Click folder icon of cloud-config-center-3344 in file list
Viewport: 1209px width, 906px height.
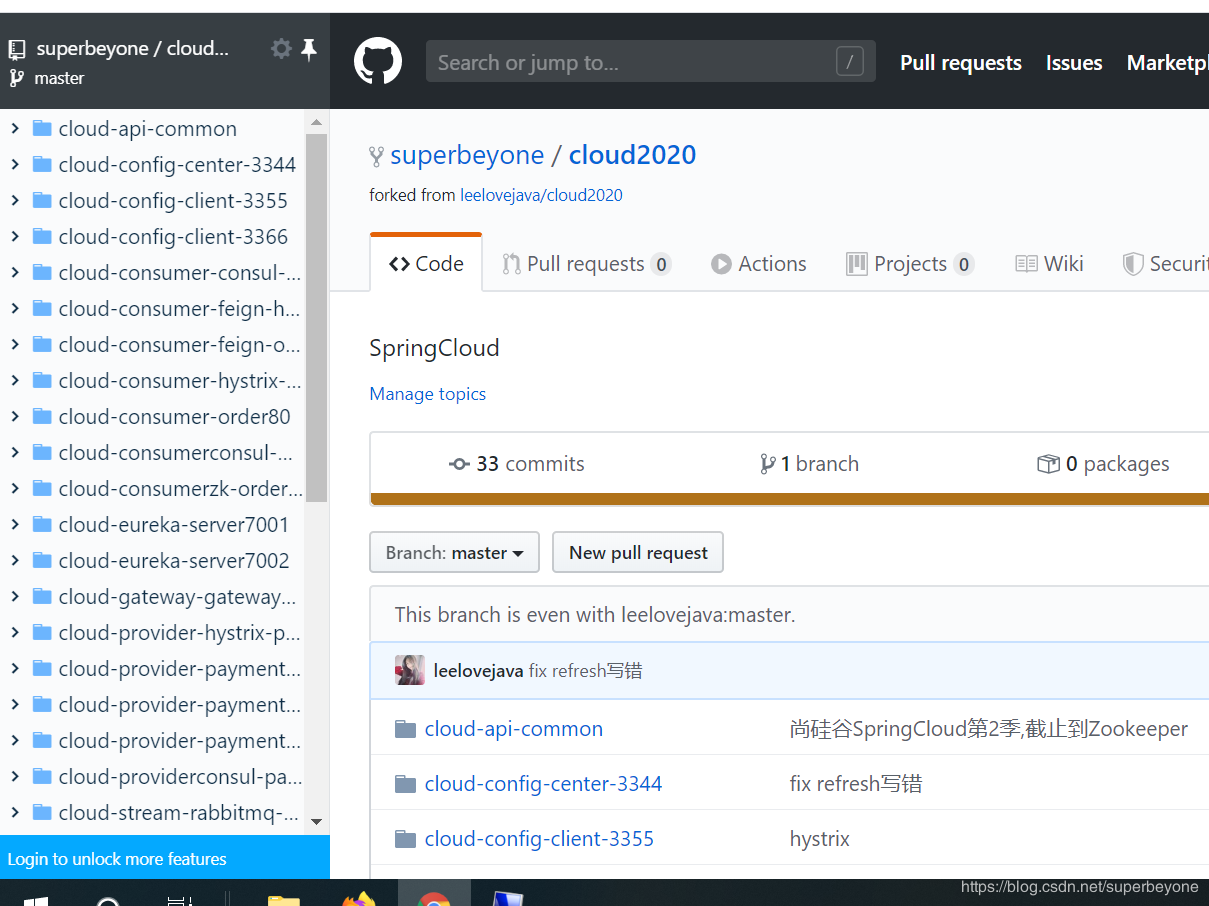[405, 784]
